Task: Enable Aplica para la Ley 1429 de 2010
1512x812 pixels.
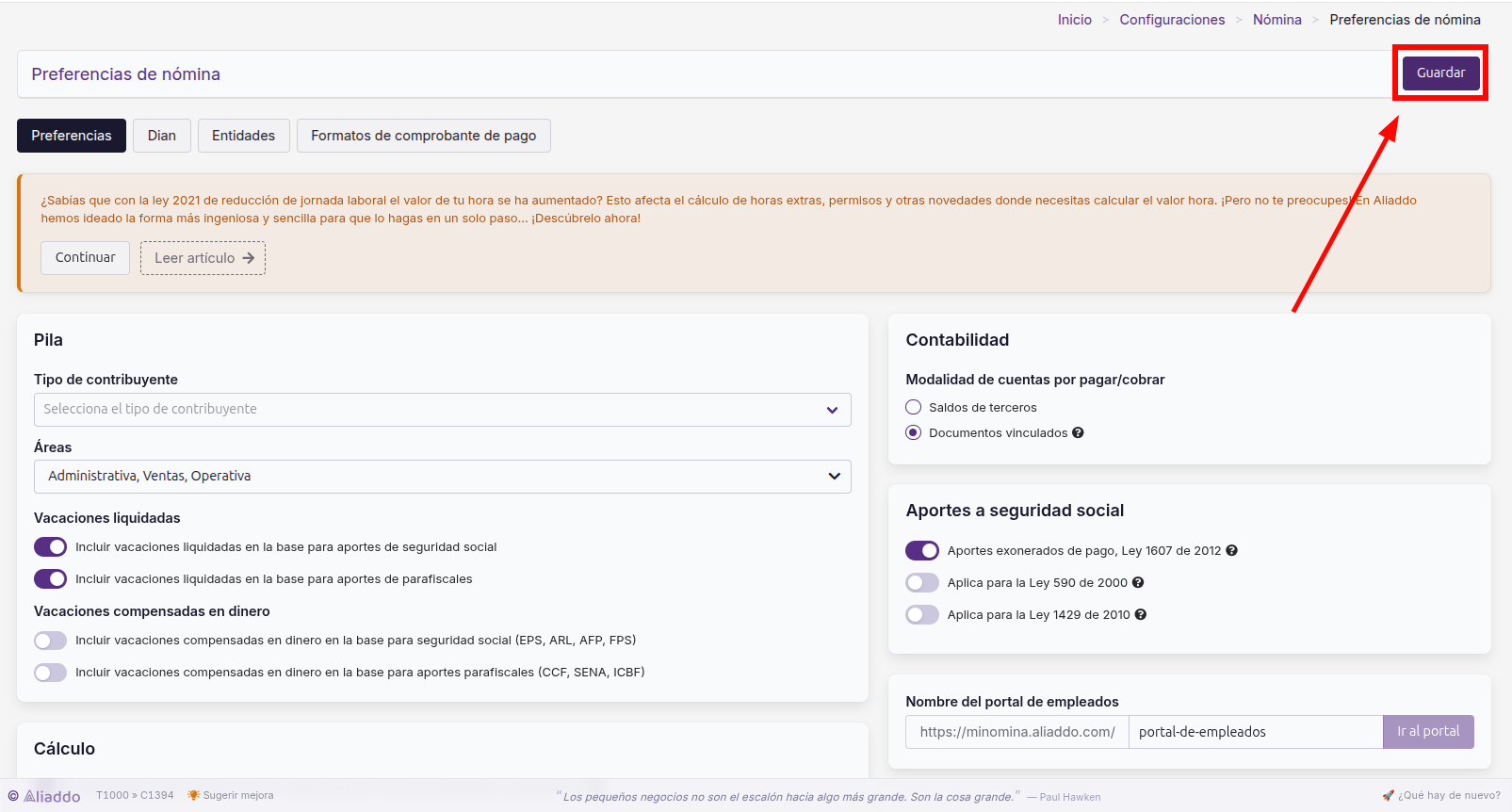Action: click(922, 615)
